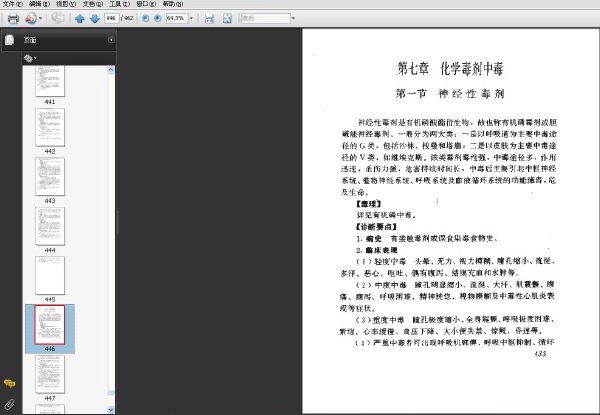Go to previous page with up arrow
The width and height of the screenshot is (600, 415).
[x=80, y=18]
